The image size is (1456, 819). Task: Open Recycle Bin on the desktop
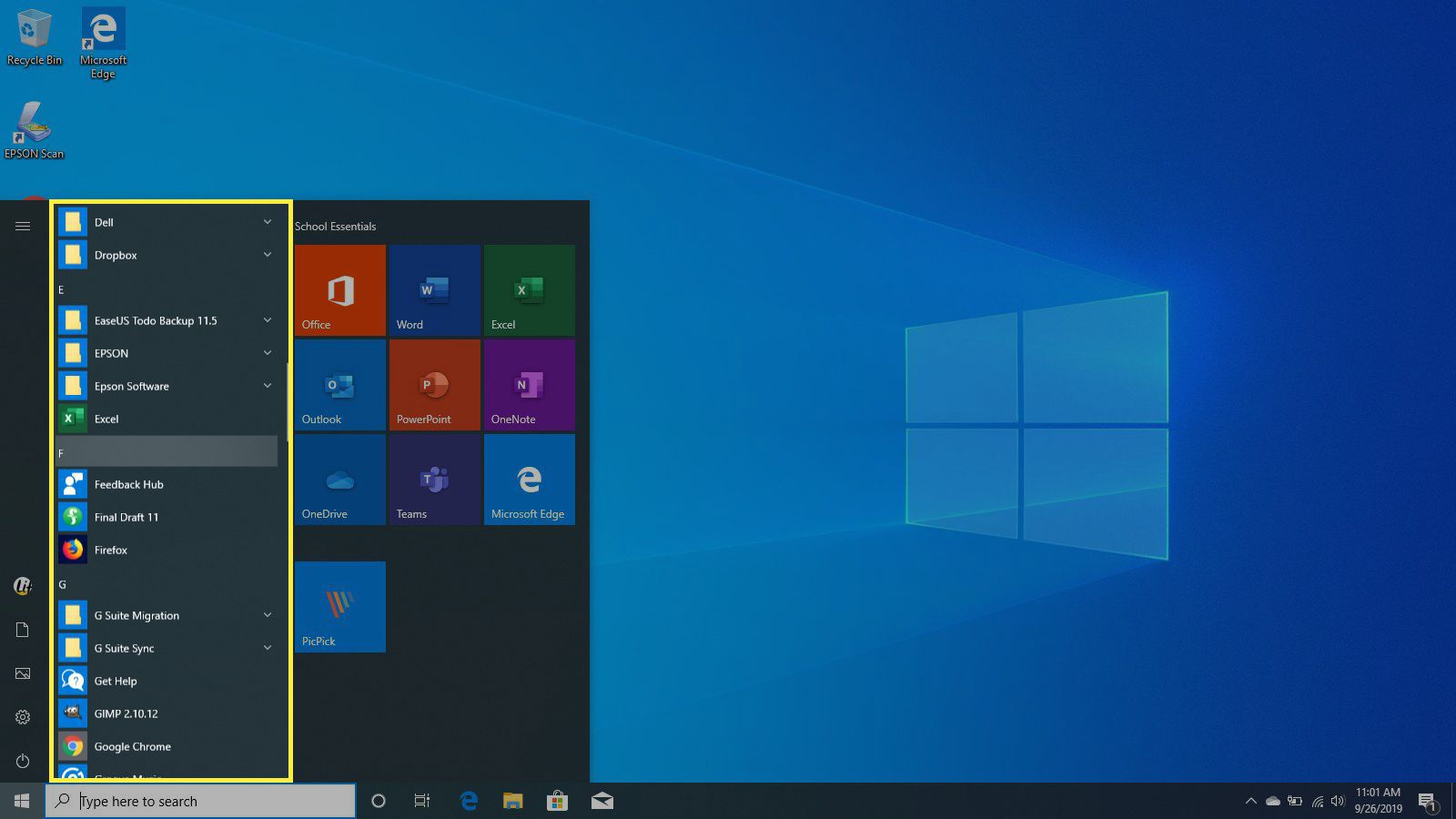point(35,37)
